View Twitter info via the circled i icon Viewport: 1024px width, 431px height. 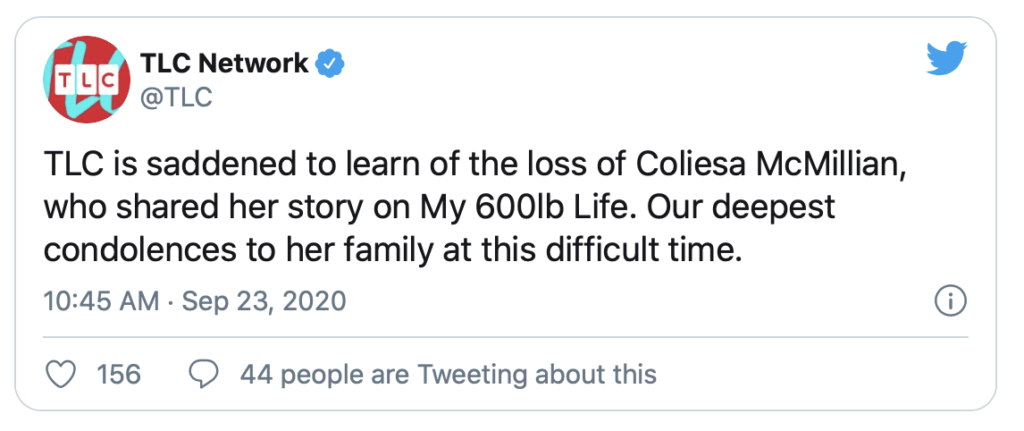click(x=951, y=302)
